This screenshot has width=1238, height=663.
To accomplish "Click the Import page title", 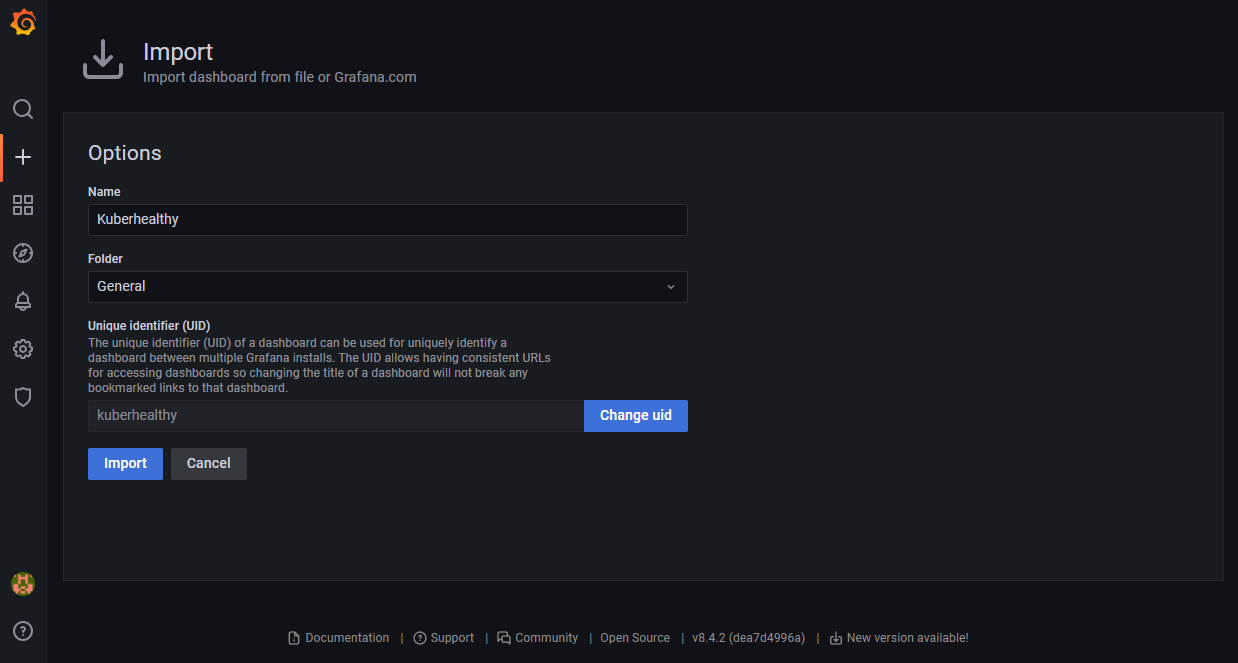I will click(x=178, y=52).
